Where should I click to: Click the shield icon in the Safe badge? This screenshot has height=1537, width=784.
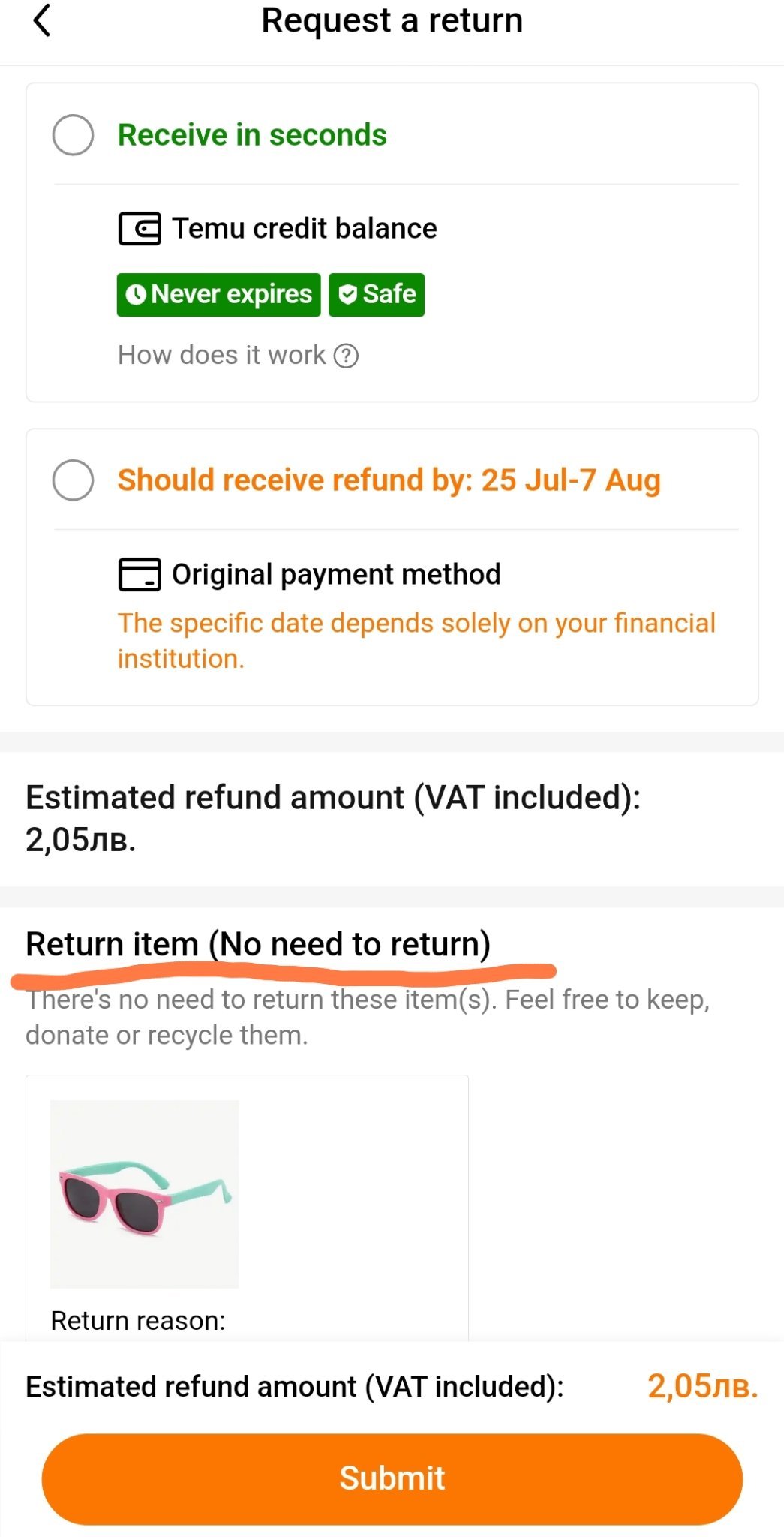pos(347,294)
